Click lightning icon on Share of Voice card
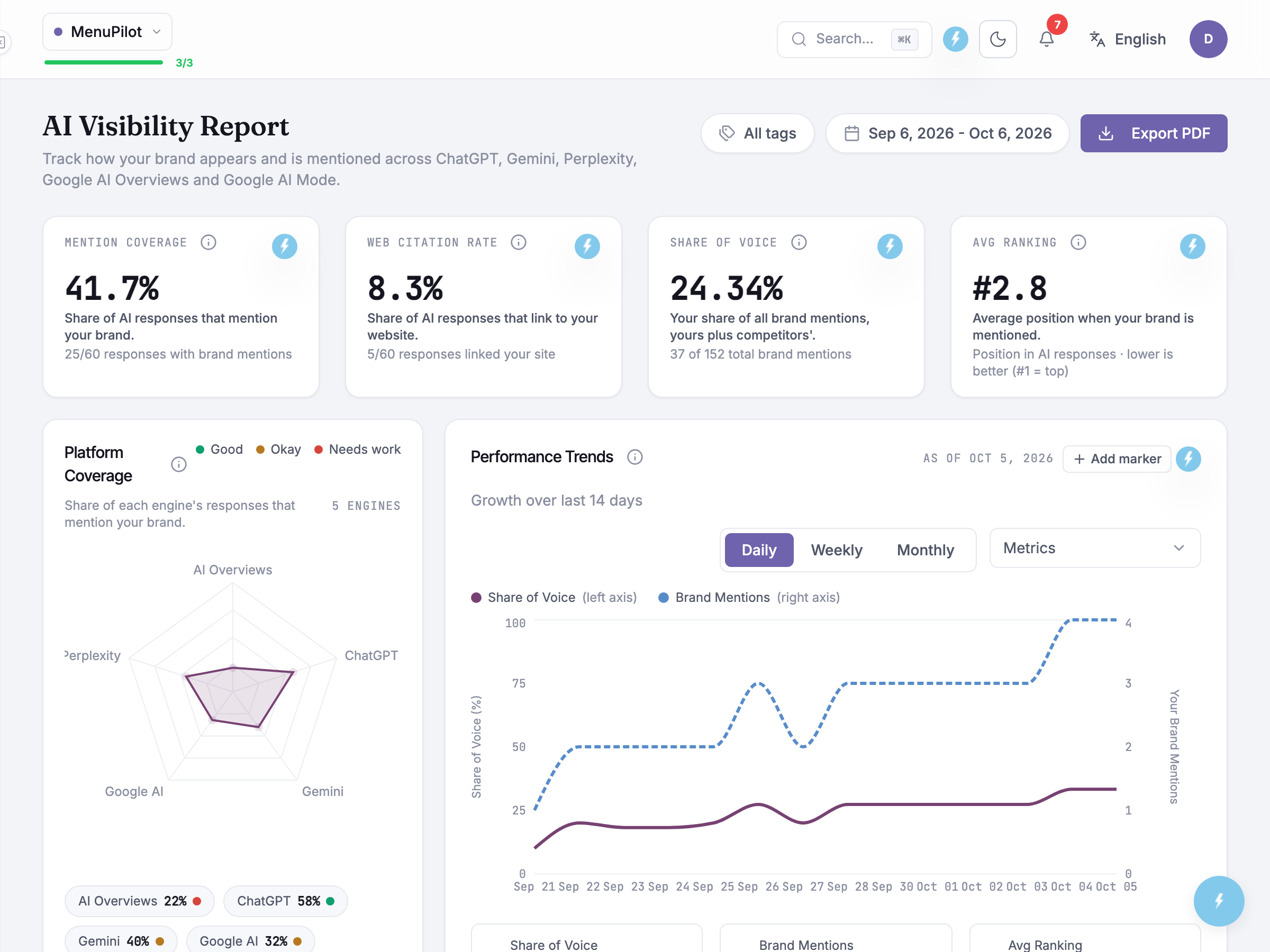 tap(890, 247)
